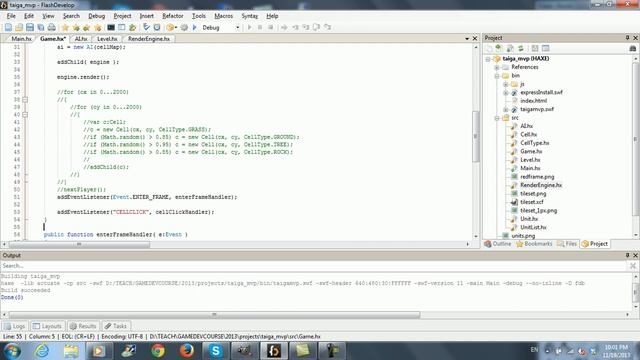Open the Logs bottom tab

15,326
